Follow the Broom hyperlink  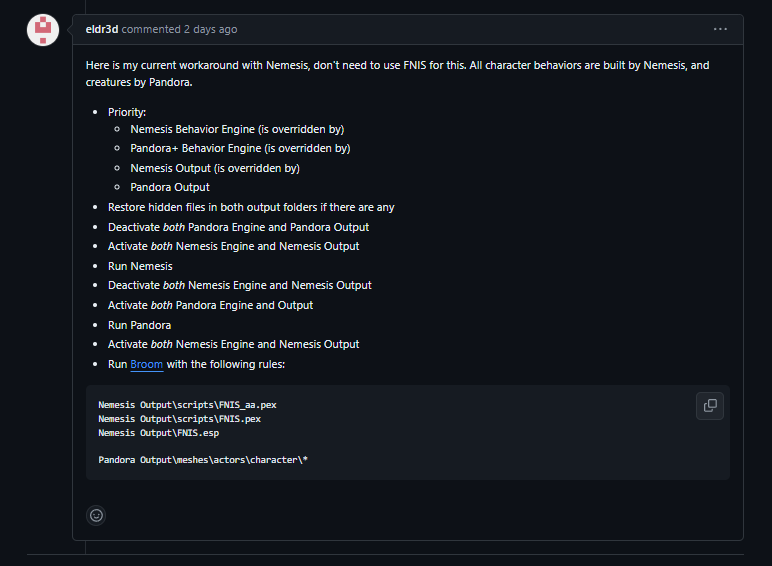tap(147, 364)
